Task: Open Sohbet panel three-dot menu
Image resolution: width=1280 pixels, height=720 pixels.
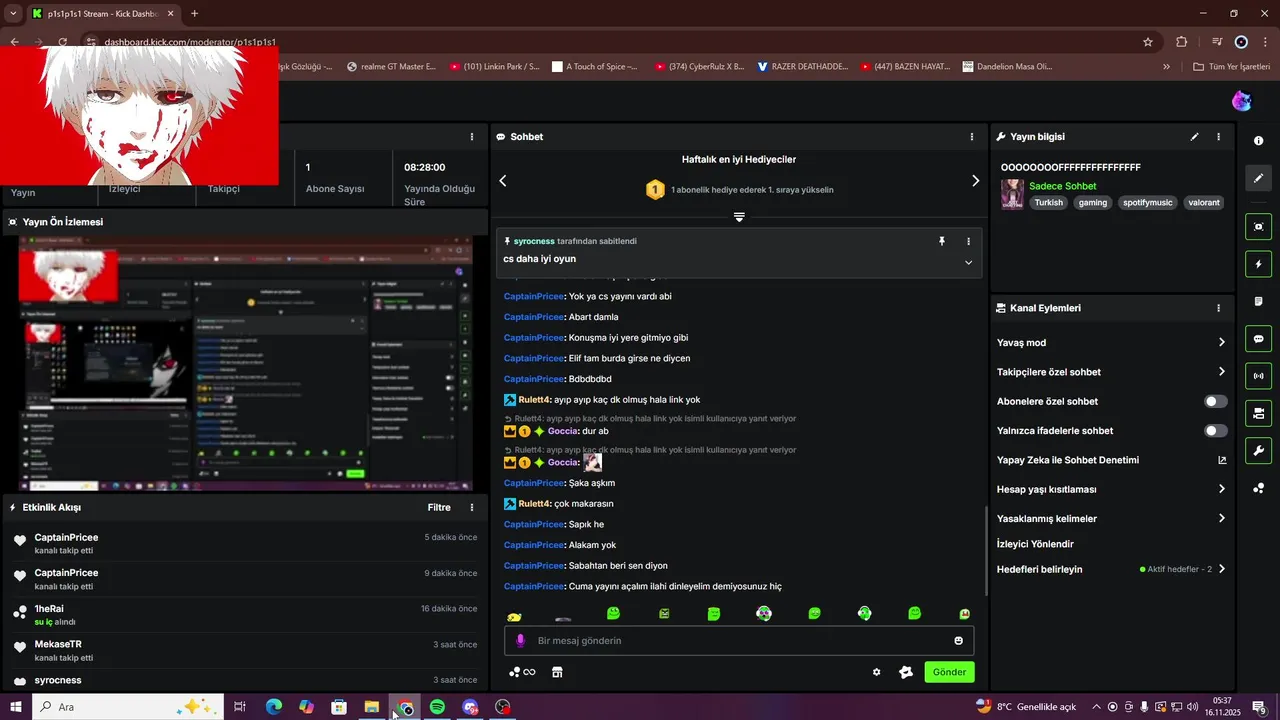Action: 971,137
